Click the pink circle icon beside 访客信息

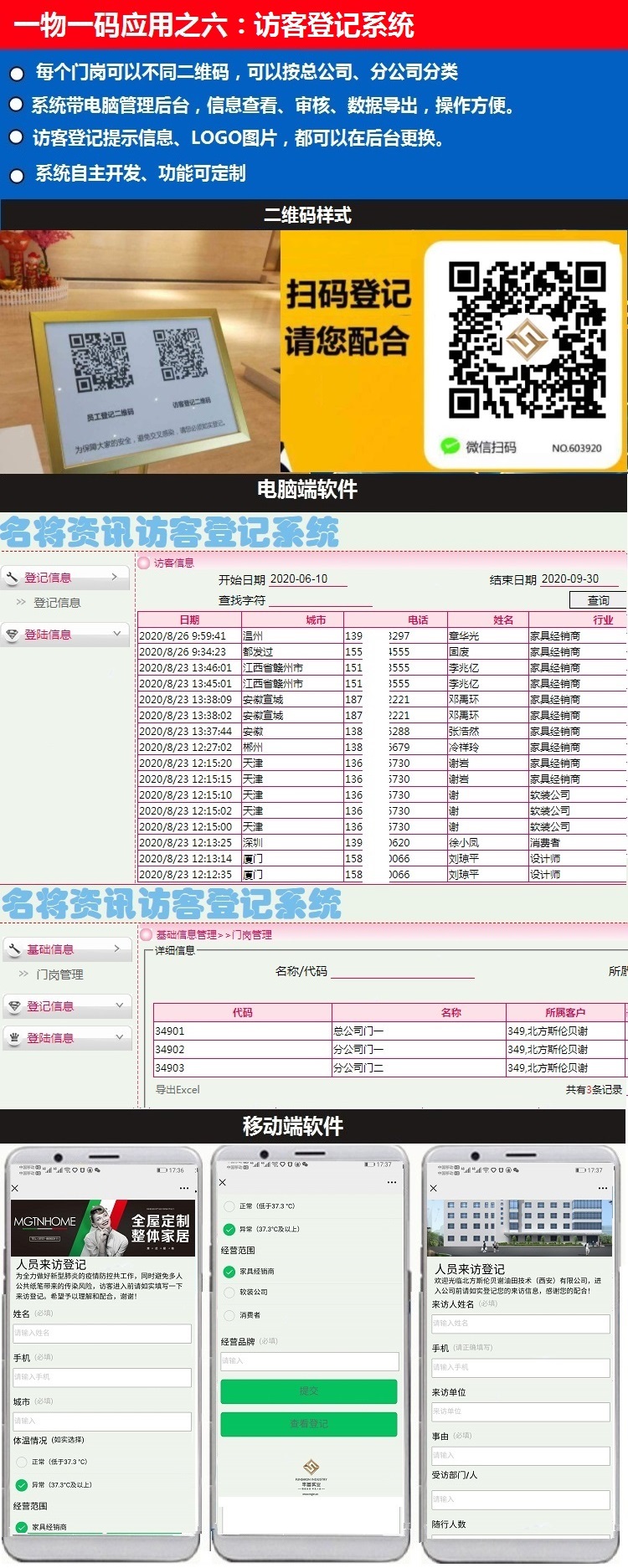coord(144,563)
